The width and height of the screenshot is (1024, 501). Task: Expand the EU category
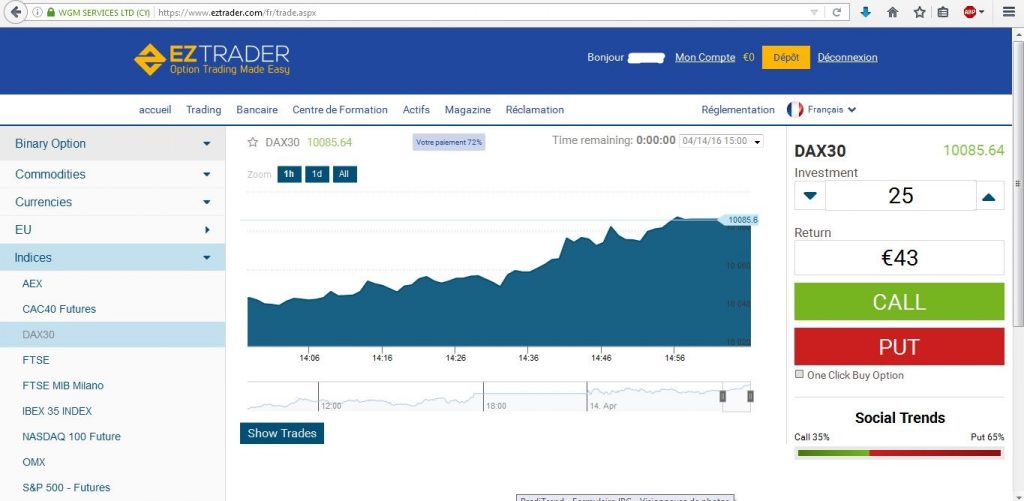112,230
